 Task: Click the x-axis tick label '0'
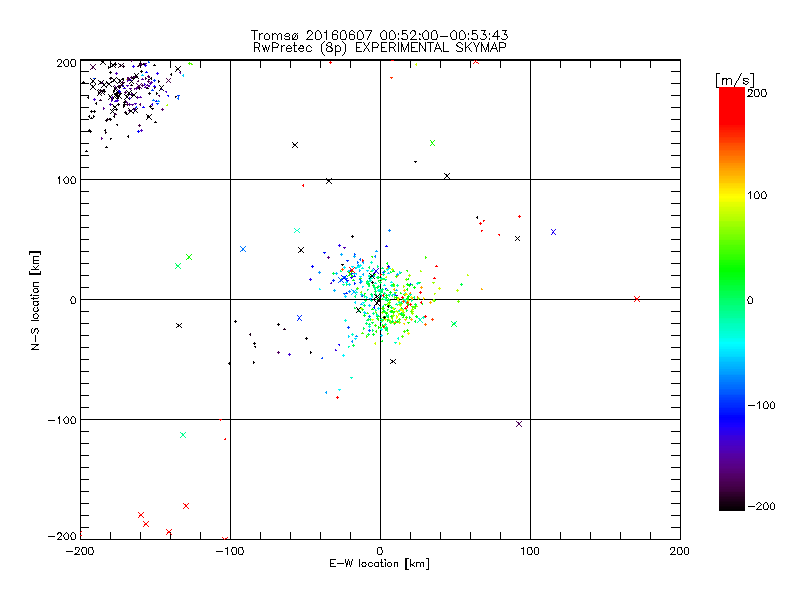[380, 551]
